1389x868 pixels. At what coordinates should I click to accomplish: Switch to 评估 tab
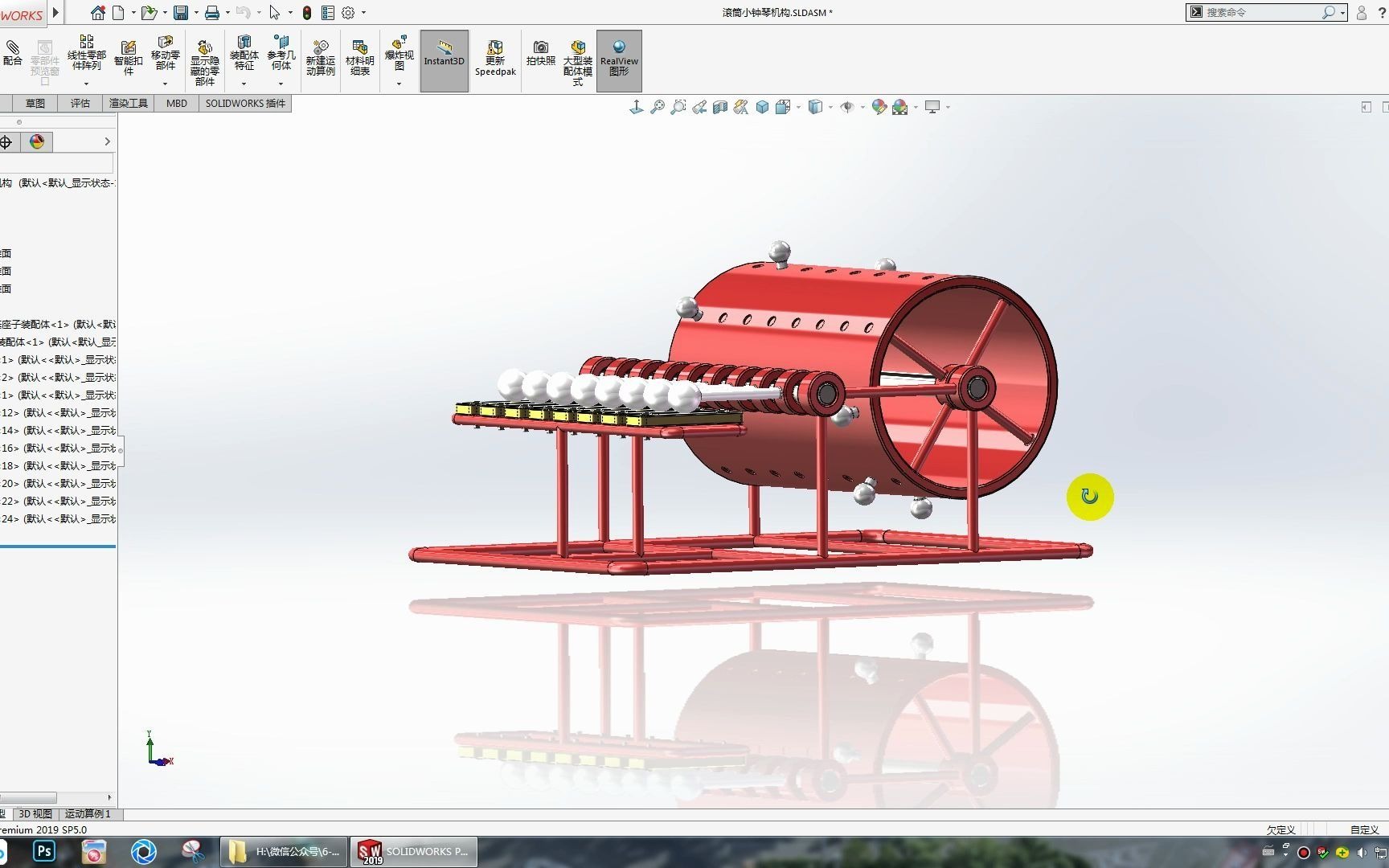80,104
